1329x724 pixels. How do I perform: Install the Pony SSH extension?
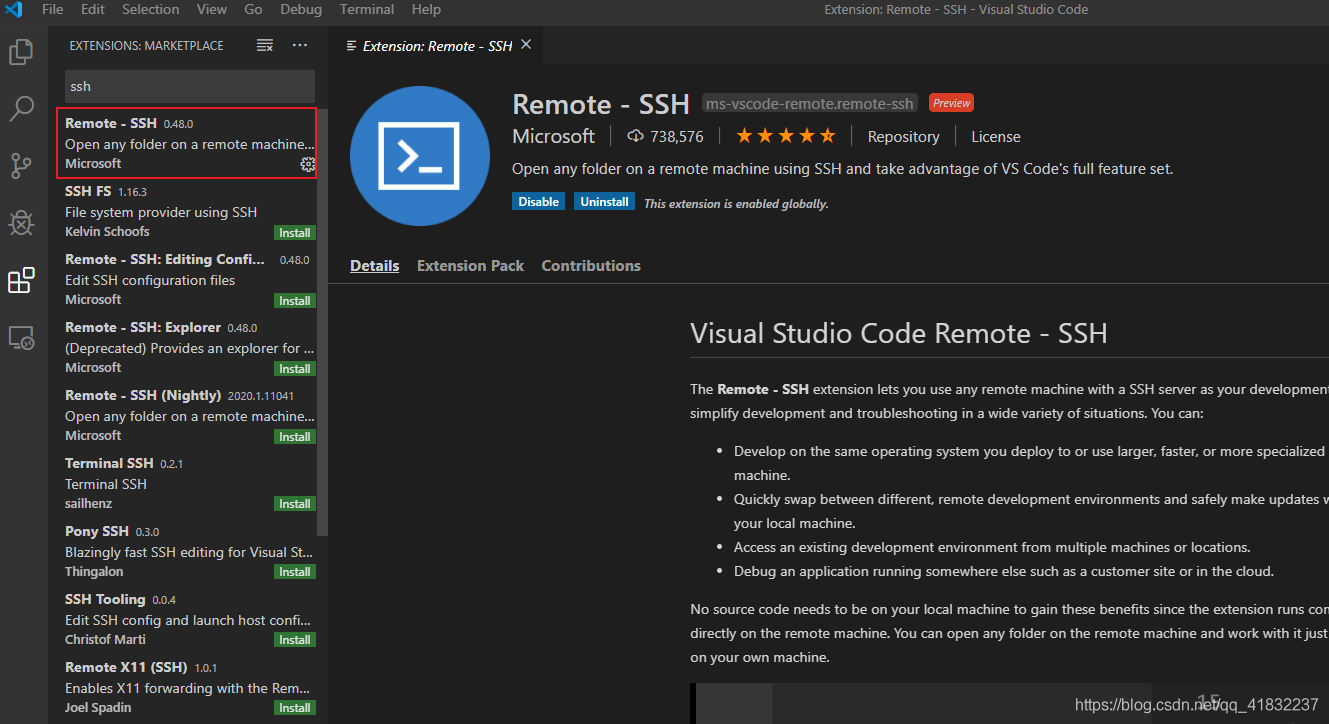click(295, 572)
